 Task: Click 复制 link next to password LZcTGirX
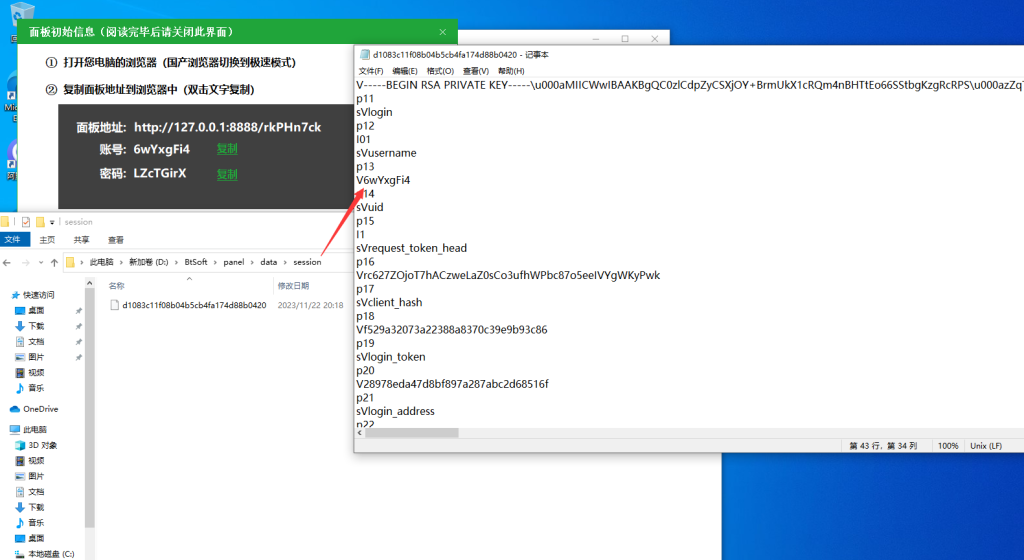[x=227, y=174]
